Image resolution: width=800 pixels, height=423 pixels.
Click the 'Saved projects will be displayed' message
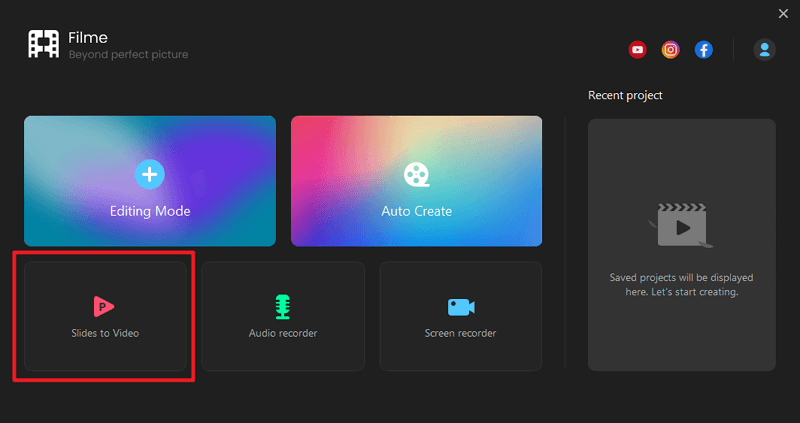[682, 285]
